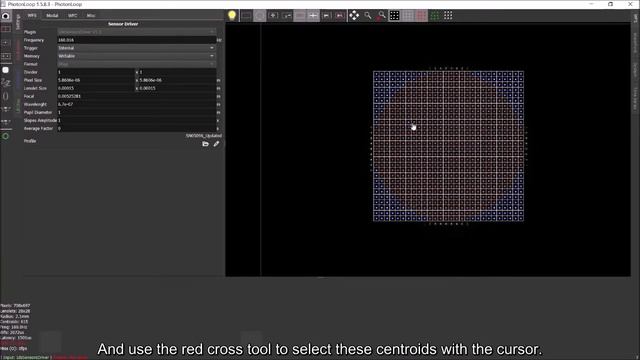
Task: Select the magnifier with red marker
Action: 381,16
